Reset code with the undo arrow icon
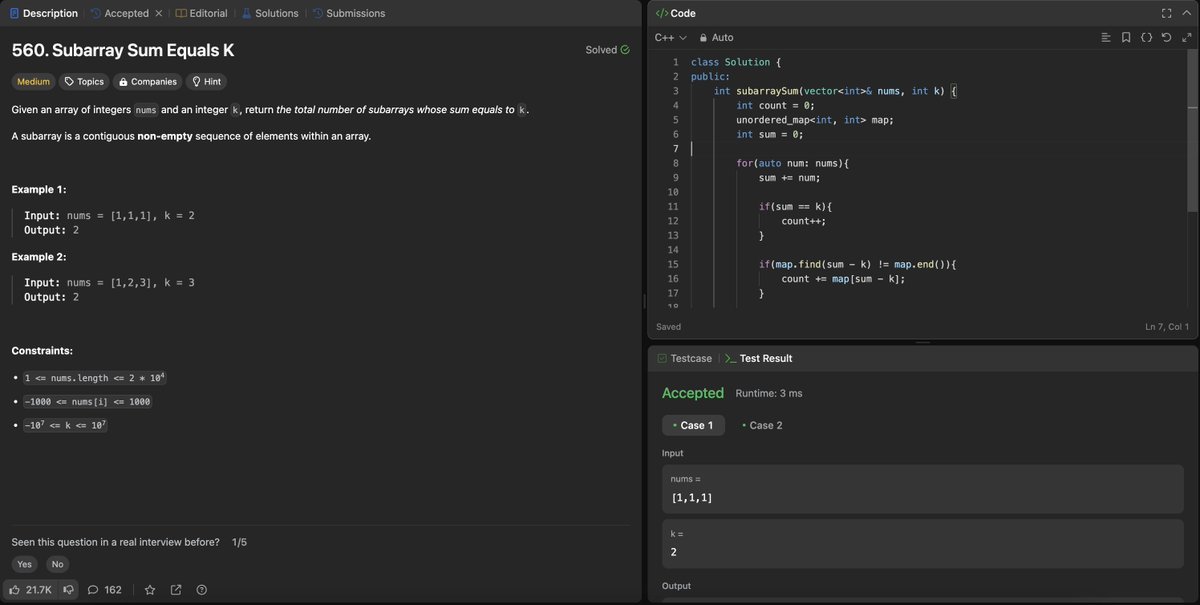 1166,38
